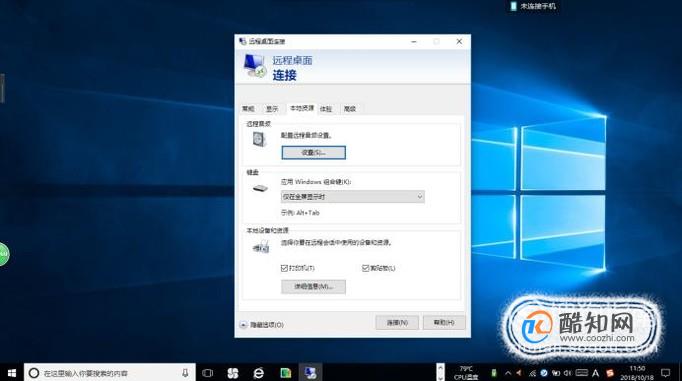Open the remote audio 设置(S)... button

pos(314,153)
